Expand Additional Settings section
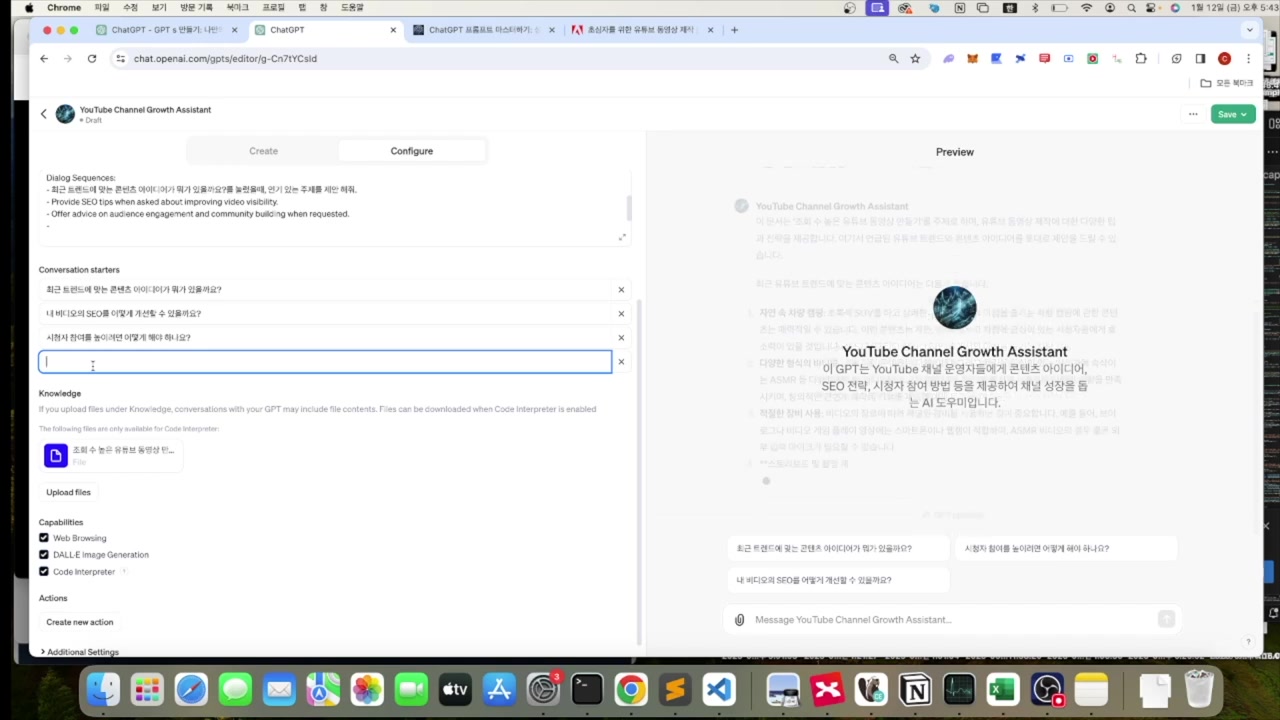Image resolution: width=1280 pixels, height=720 pixels. click(x=79, y=652)
